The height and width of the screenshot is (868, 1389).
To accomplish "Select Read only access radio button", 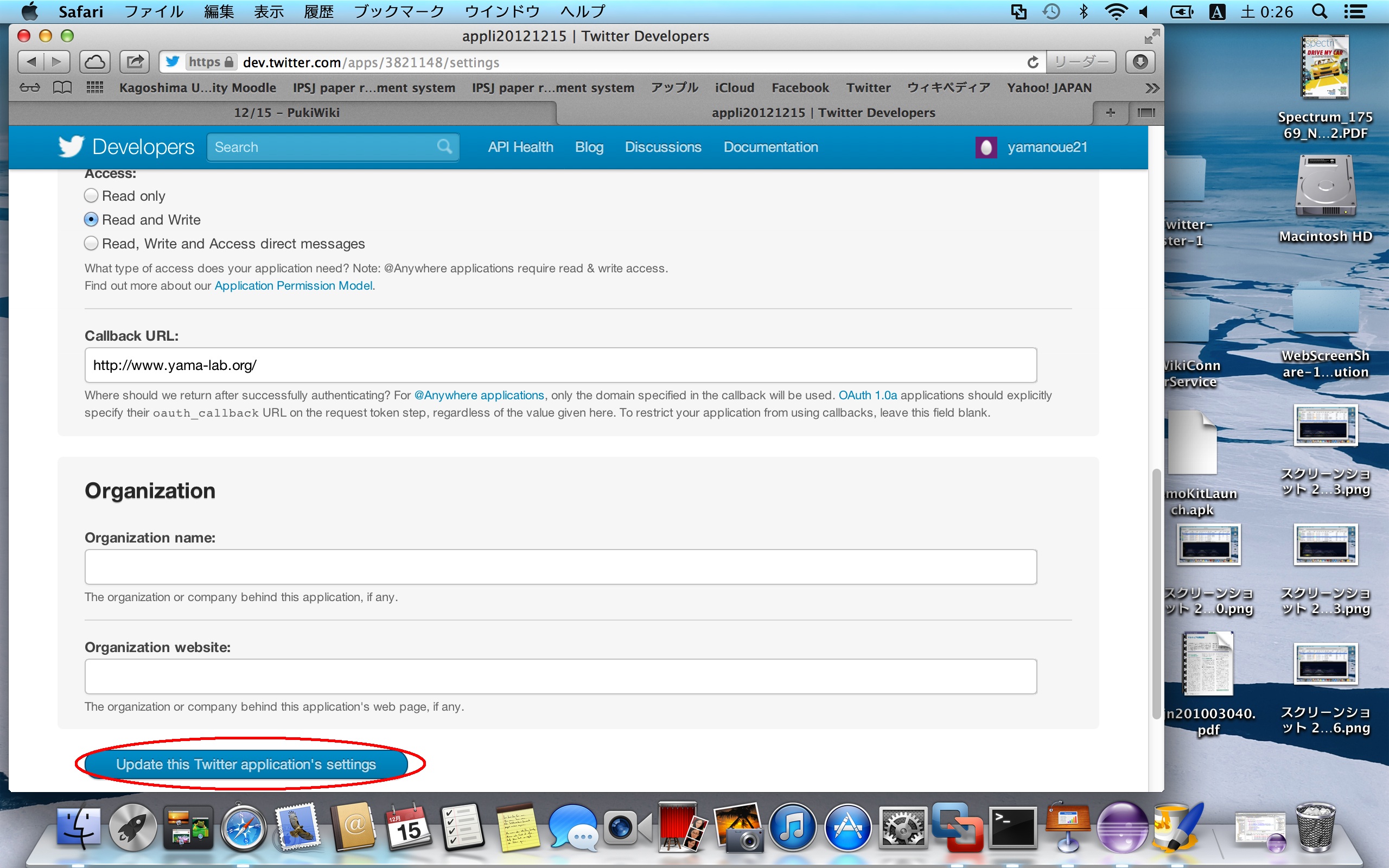I will pyautogui.click(x=91, y=197).
